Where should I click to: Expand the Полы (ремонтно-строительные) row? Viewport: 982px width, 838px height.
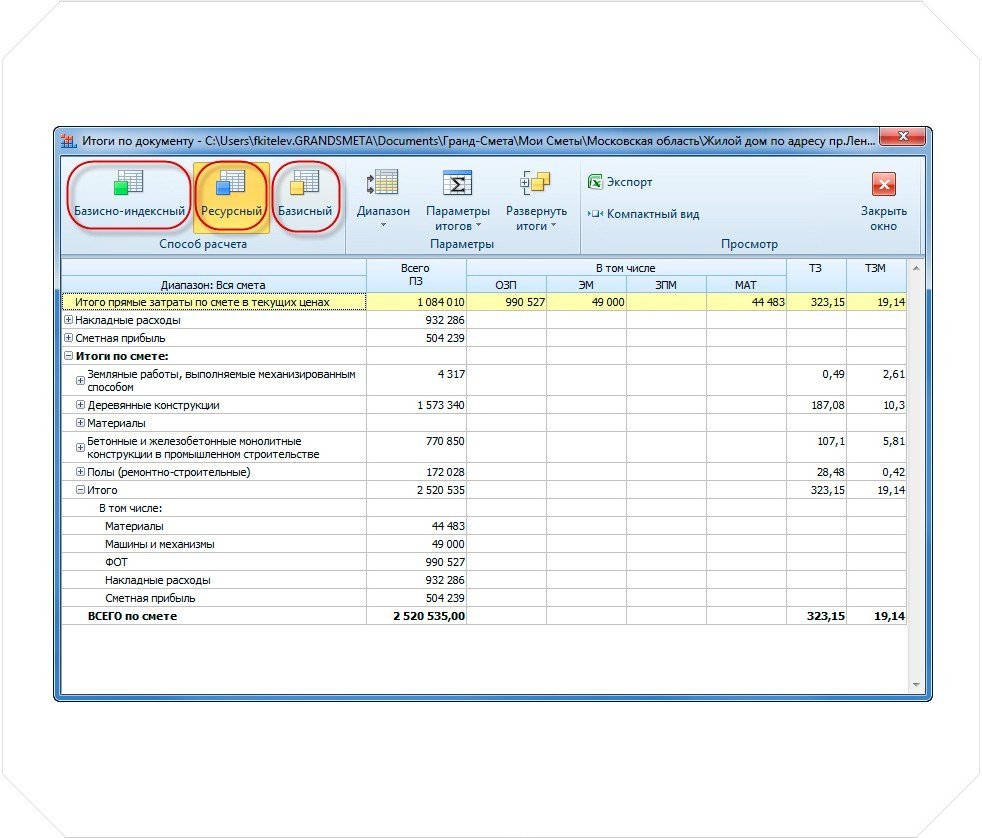click(80, 472)
